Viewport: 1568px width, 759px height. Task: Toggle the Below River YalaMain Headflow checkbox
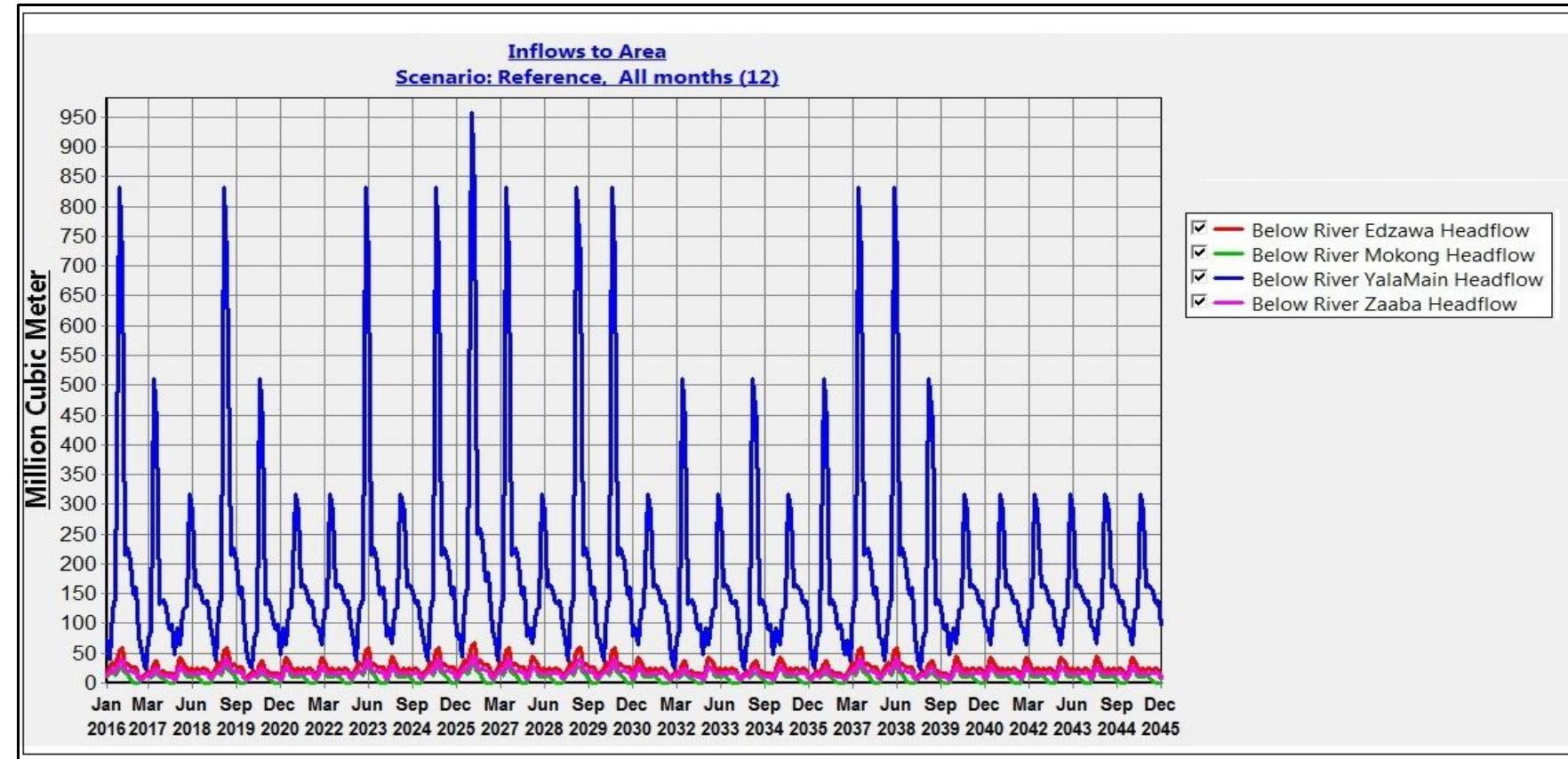[x=1199, y=276]
